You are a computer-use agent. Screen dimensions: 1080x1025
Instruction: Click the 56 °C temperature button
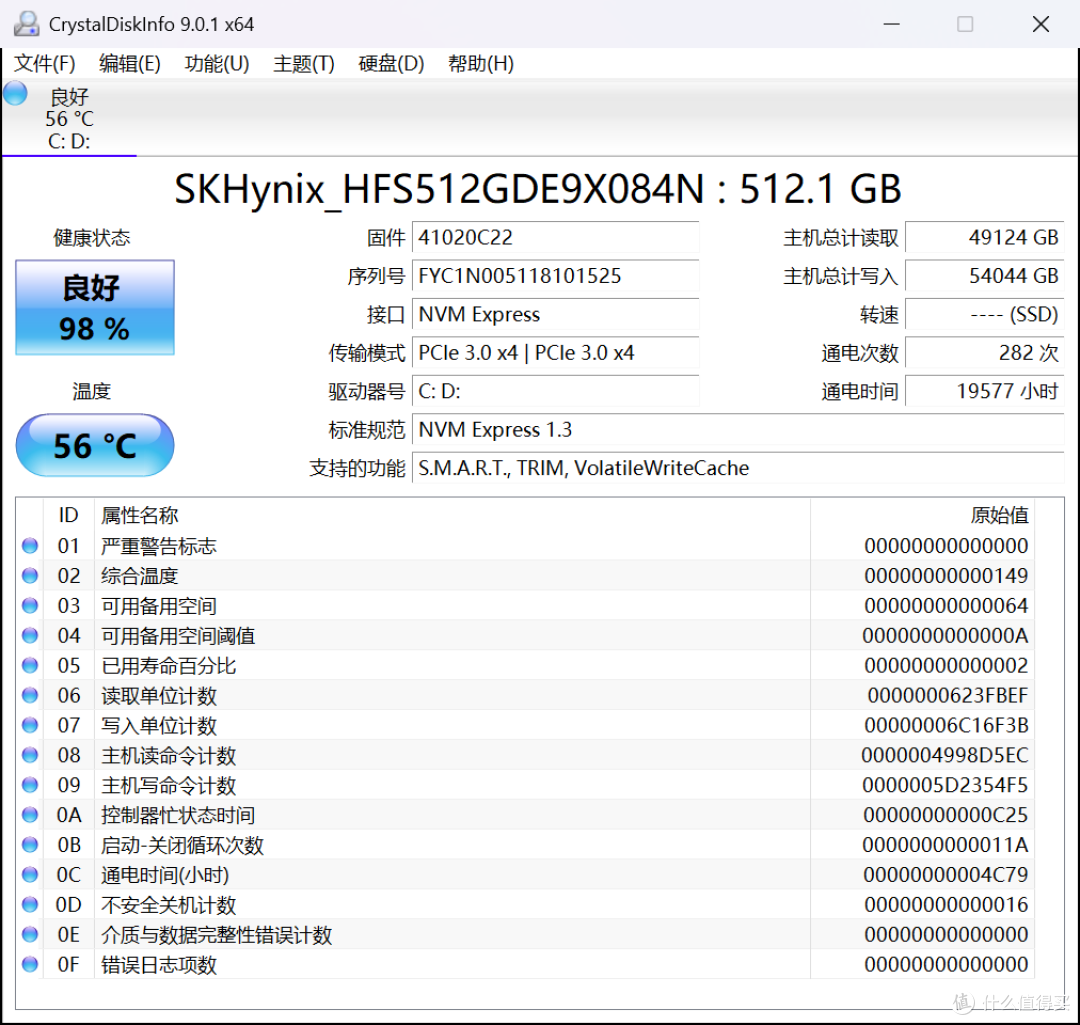pos(95,445)
